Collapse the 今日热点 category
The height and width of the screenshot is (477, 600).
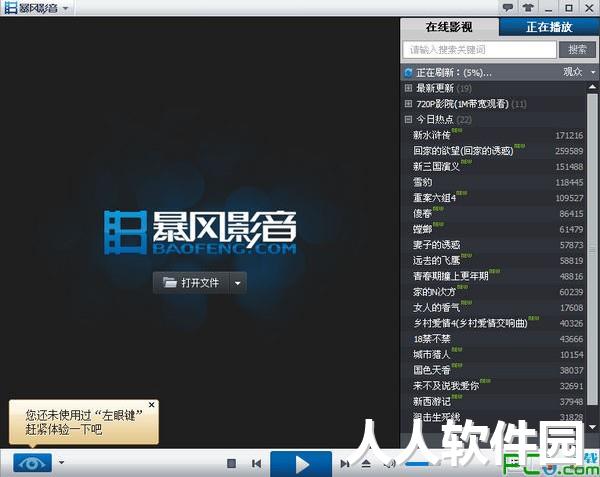(x=408, y=120)
